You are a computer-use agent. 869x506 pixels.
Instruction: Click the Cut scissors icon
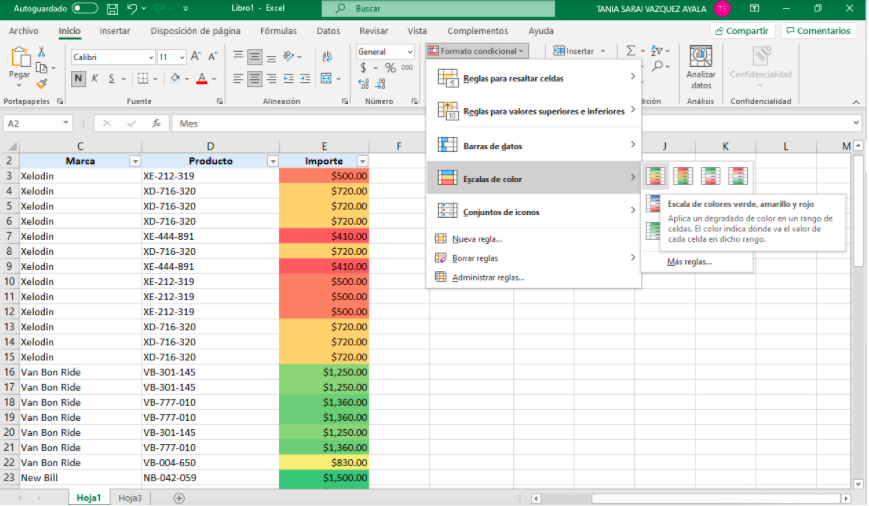tap(42, 52)
